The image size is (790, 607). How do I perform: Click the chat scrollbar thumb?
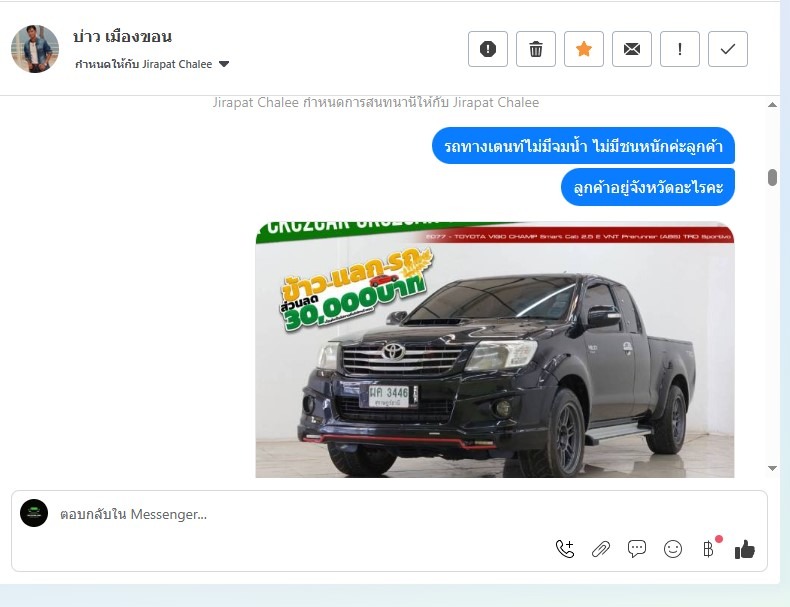(772, 177)
